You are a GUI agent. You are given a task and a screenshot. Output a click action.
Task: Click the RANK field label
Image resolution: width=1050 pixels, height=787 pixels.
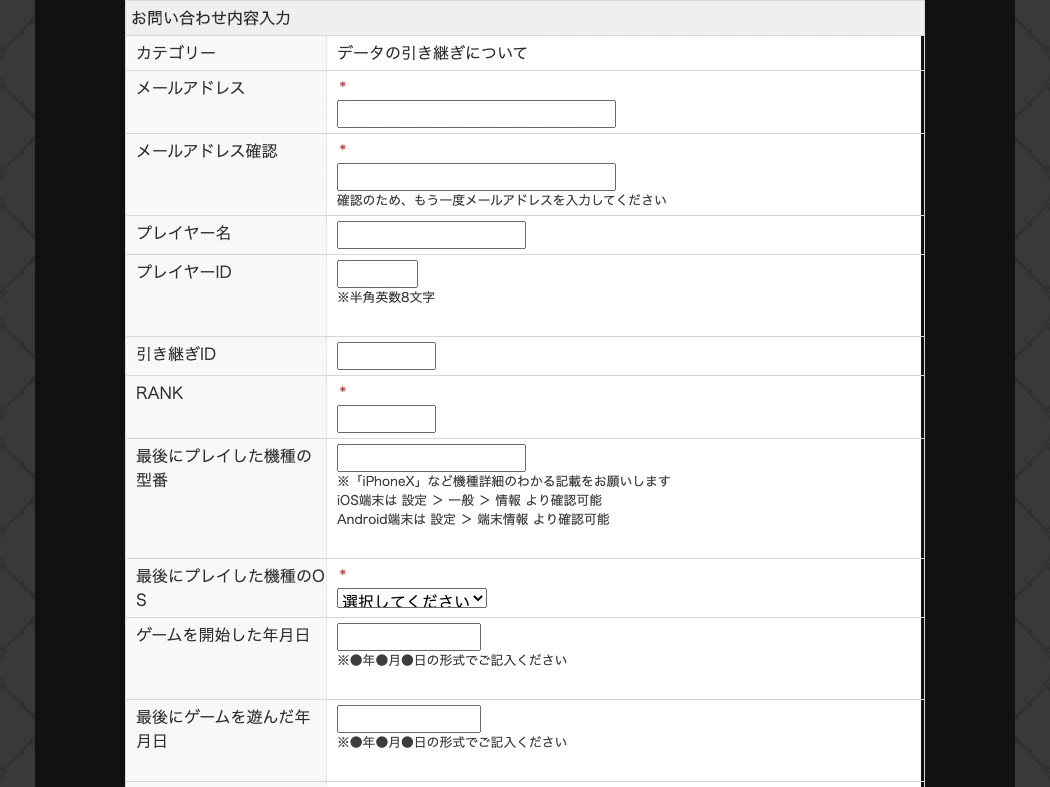click(160, 393)
